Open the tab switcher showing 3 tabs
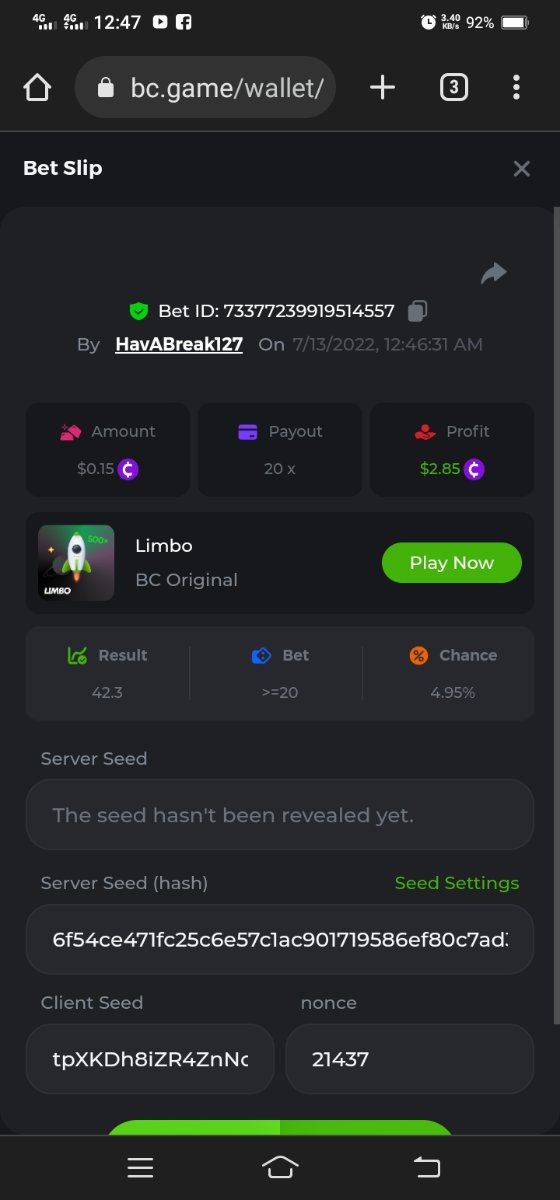Screen dimensions: 560x1200 pyautogui.click(x=454, y=88)
